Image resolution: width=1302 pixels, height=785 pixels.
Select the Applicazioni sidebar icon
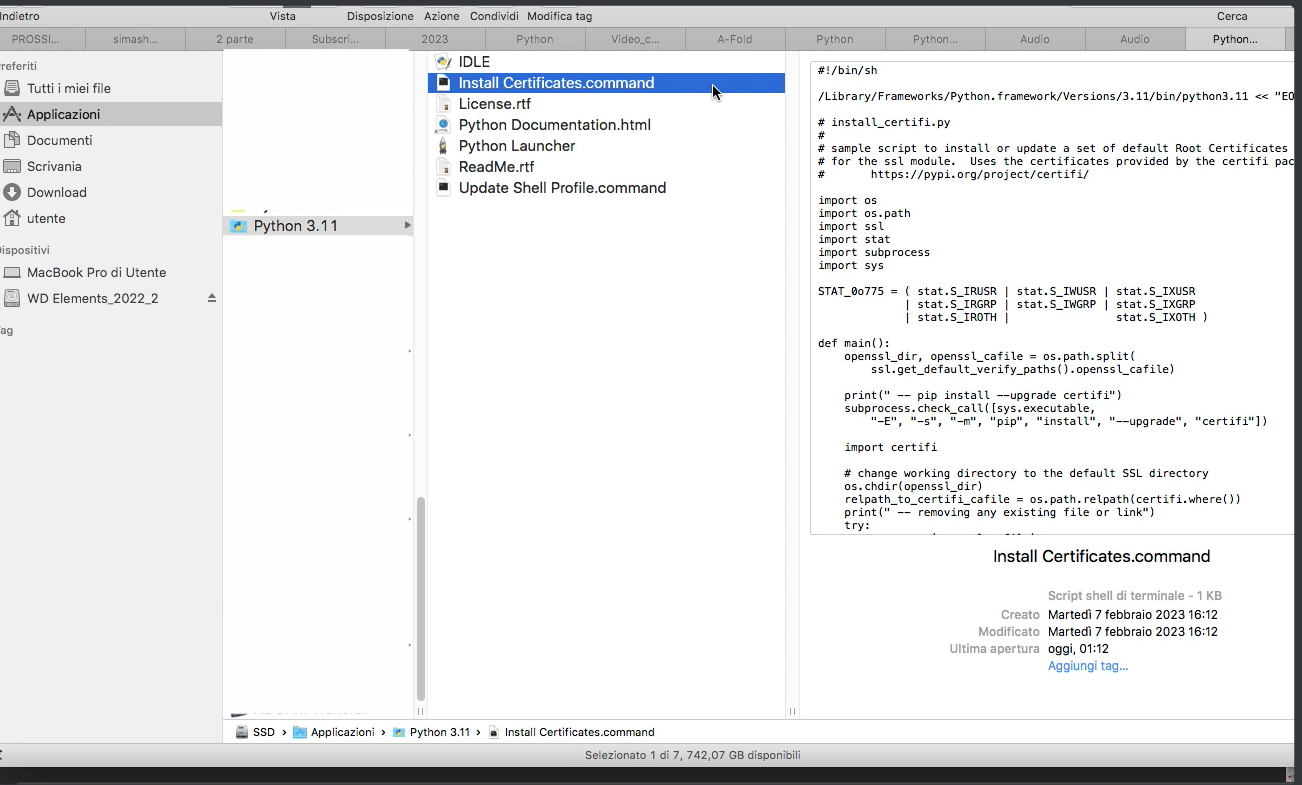(x=12, y=114)
